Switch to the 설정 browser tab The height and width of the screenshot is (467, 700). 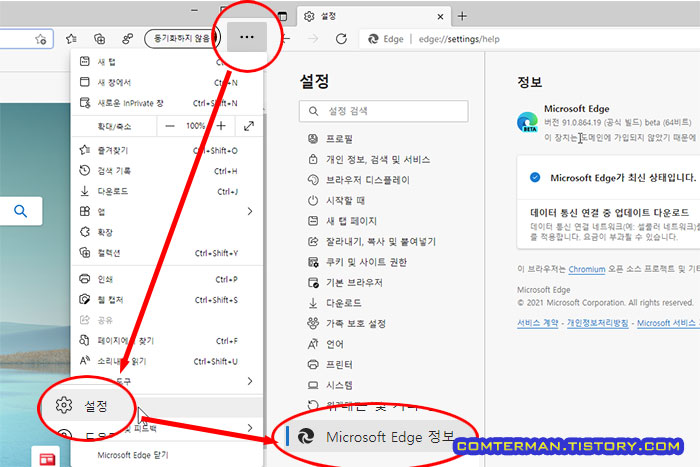pos(373,17)
